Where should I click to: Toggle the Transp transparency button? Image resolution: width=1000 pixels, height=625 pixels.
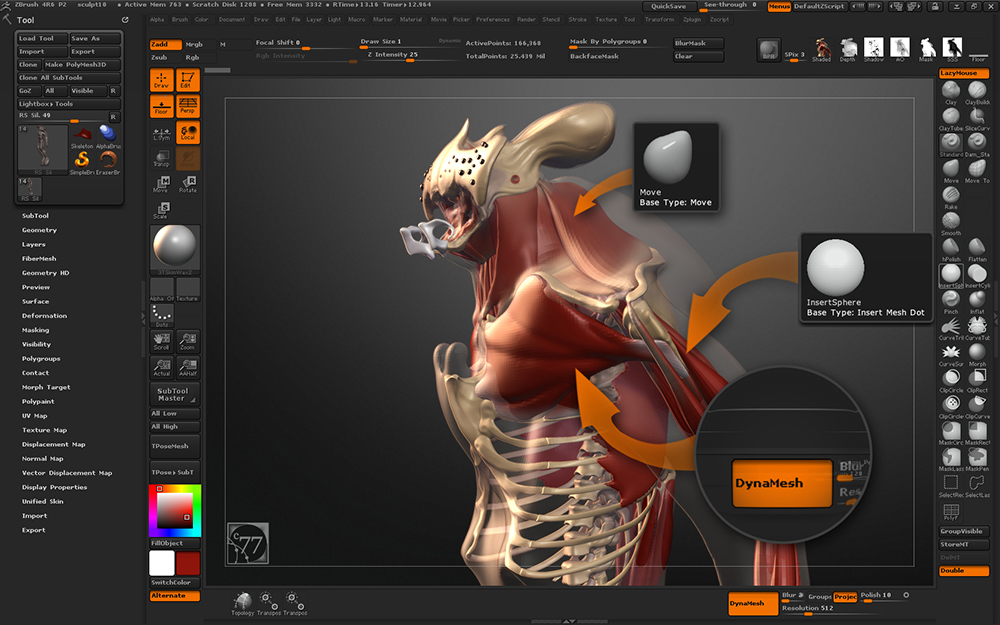click(161, 159)
